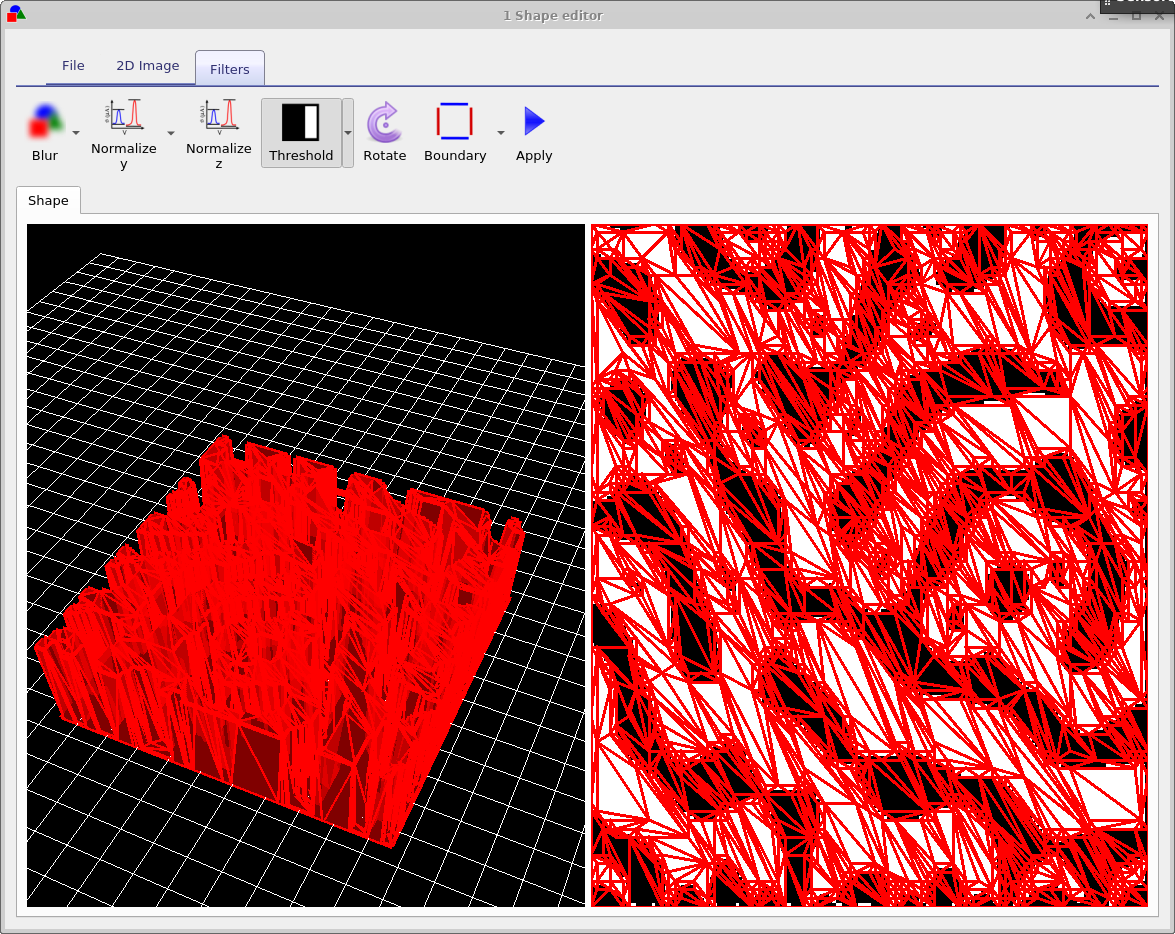Close the Shape editor window
1175x934 pixels.
tap(1159, 16)
